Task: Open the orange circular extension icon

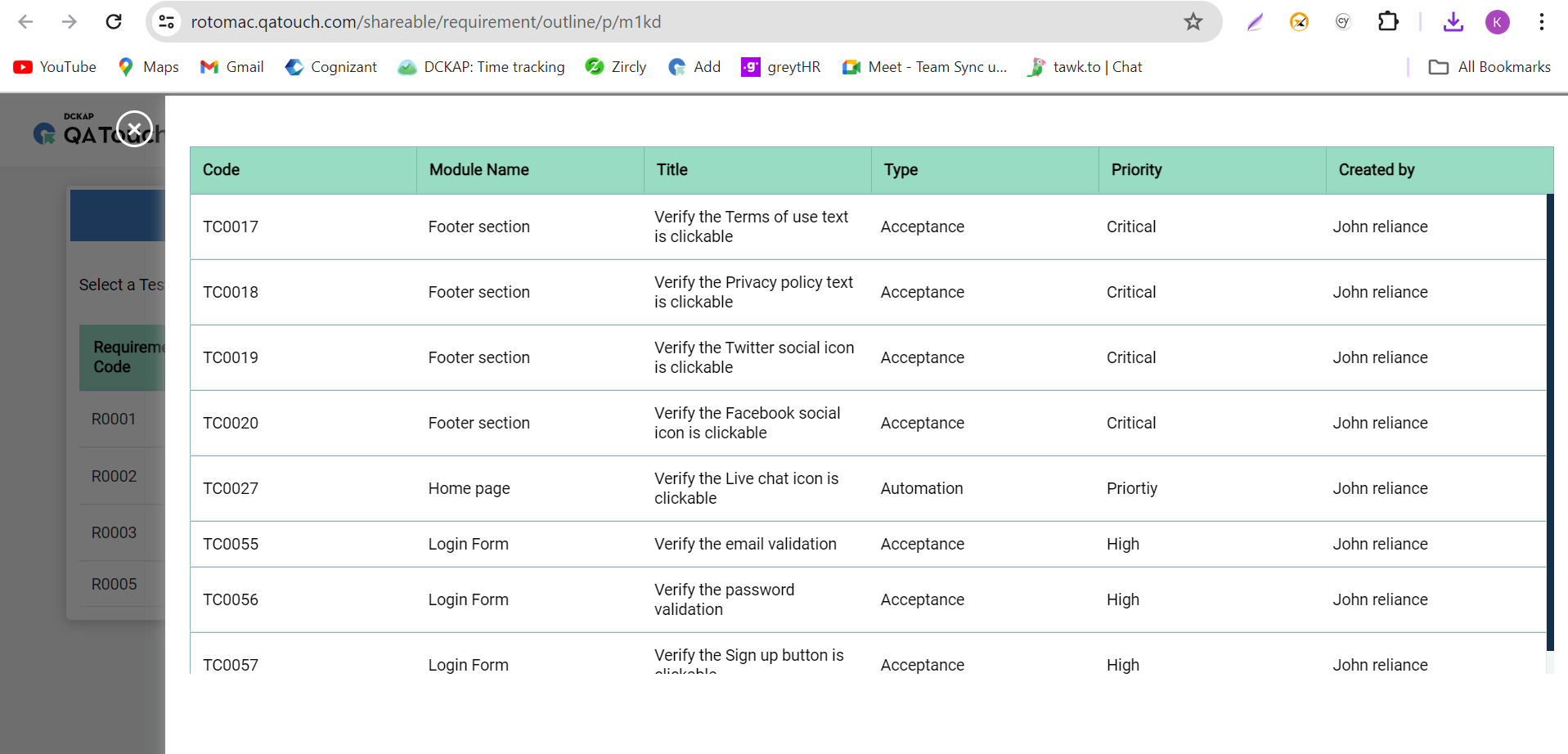Action: pyautogui.click(x=1299, y=22)
